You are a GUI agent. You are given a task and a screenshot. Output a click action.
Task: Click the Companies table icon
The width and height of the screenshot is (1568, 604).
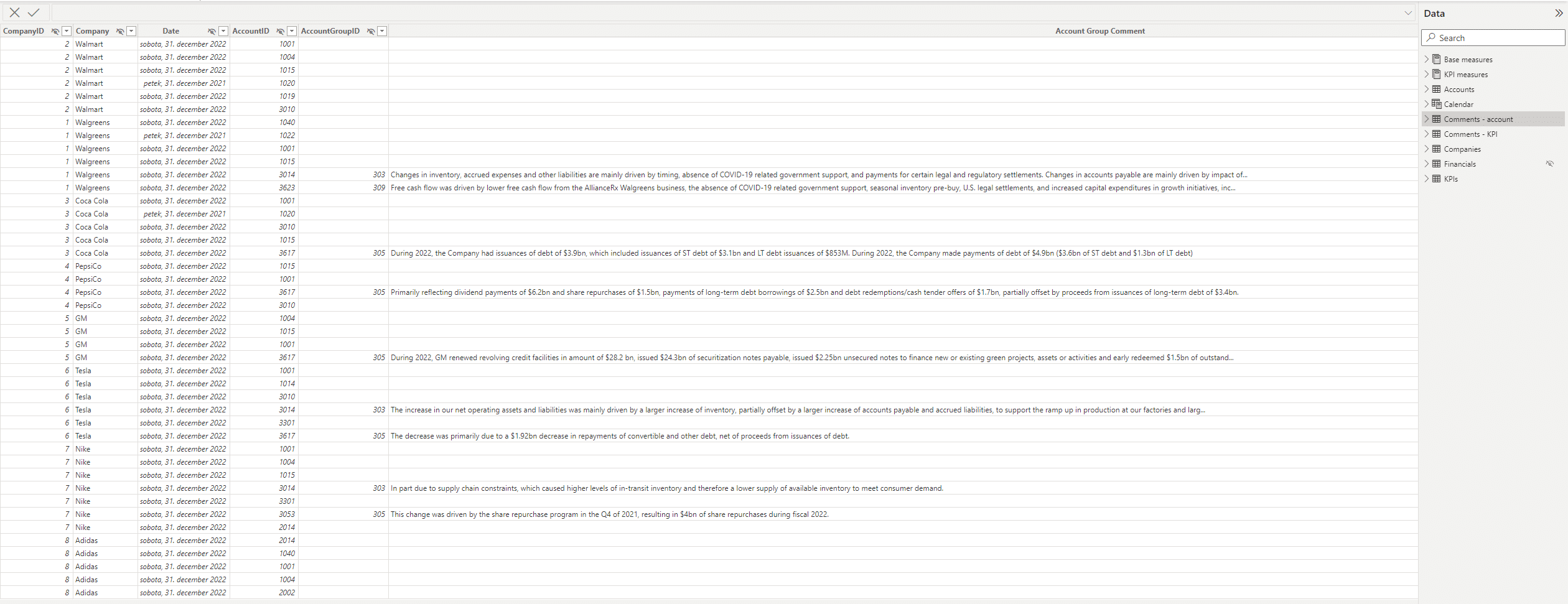(1436, 149)
